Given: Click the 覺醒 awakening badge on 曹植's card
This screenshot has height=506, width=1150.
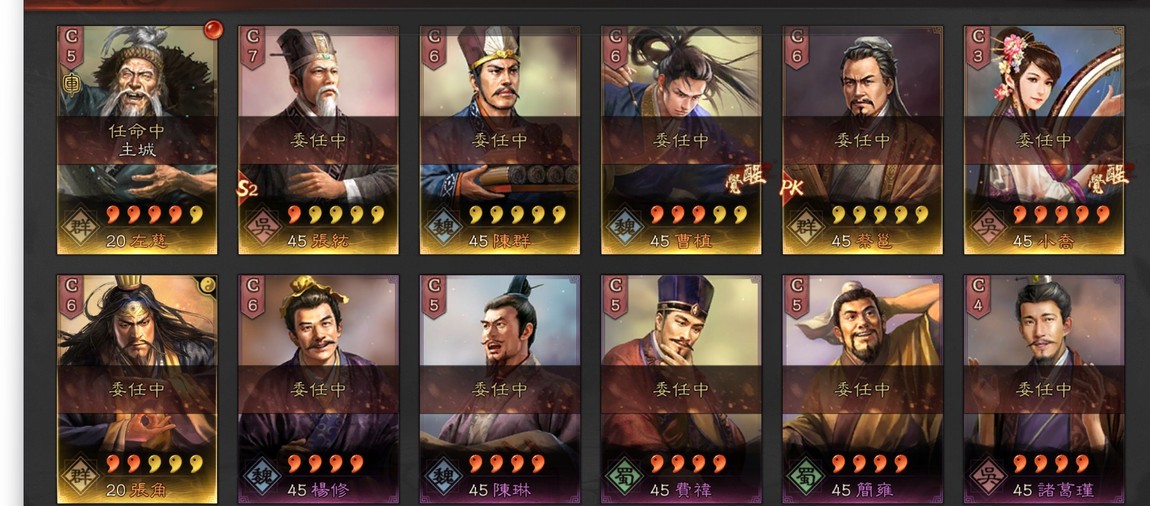Looking at the screenshot, I should click(x=744, y=177).
